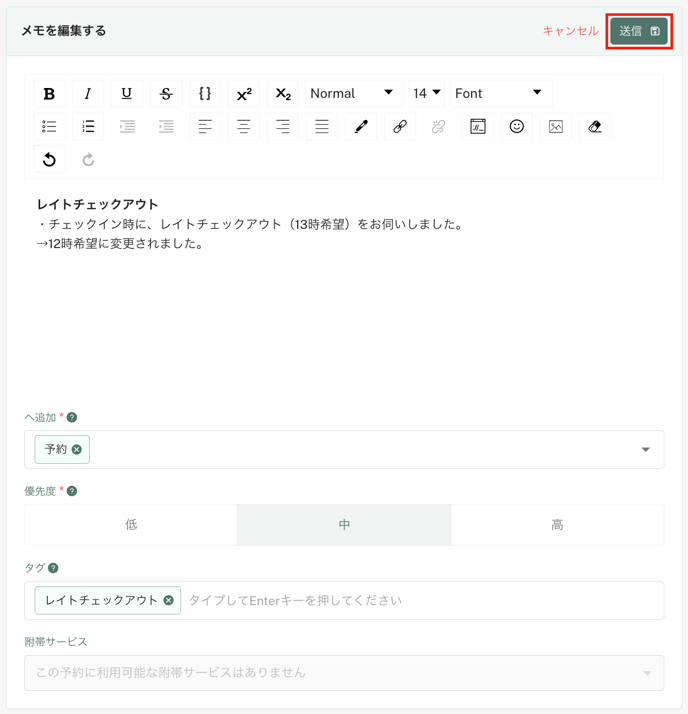The width and height of the screenshot is (688, 714).
Task: Apply italic formatting to text
Action: 88,93
